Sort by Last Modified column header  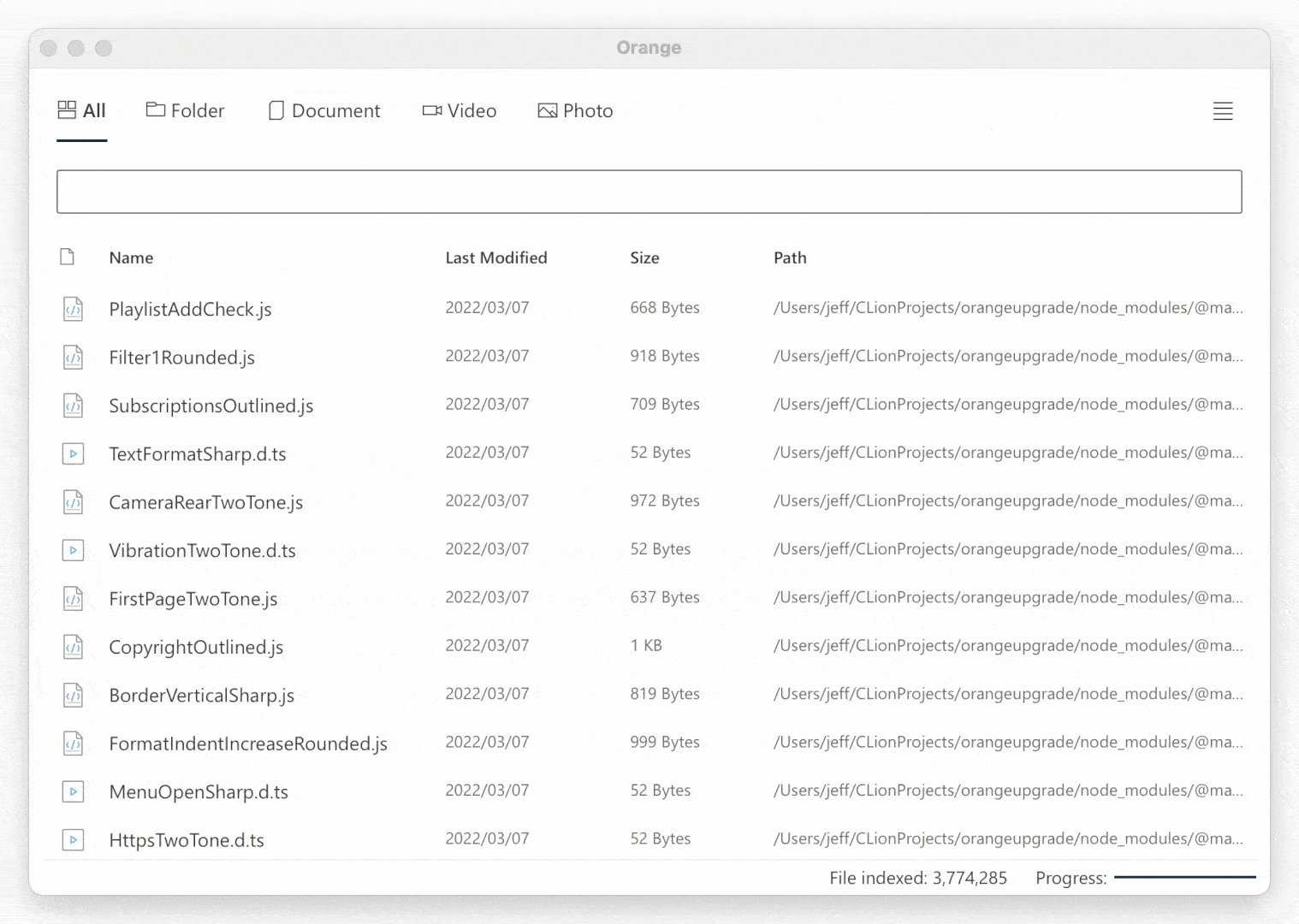click(496, 258)
